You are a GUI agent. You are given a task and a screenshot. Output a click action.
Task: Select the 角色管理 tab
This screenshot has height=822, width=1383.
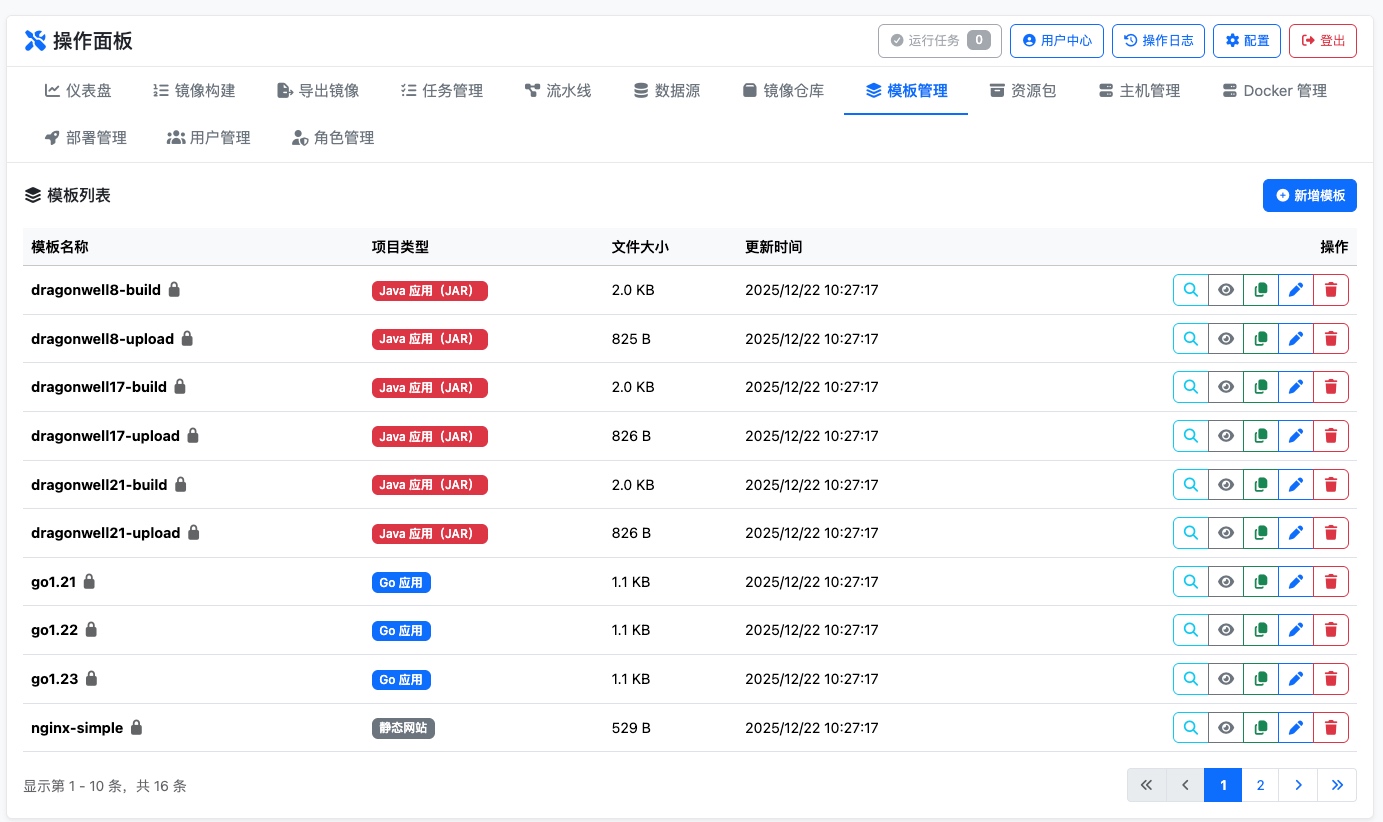pos(333,138)
